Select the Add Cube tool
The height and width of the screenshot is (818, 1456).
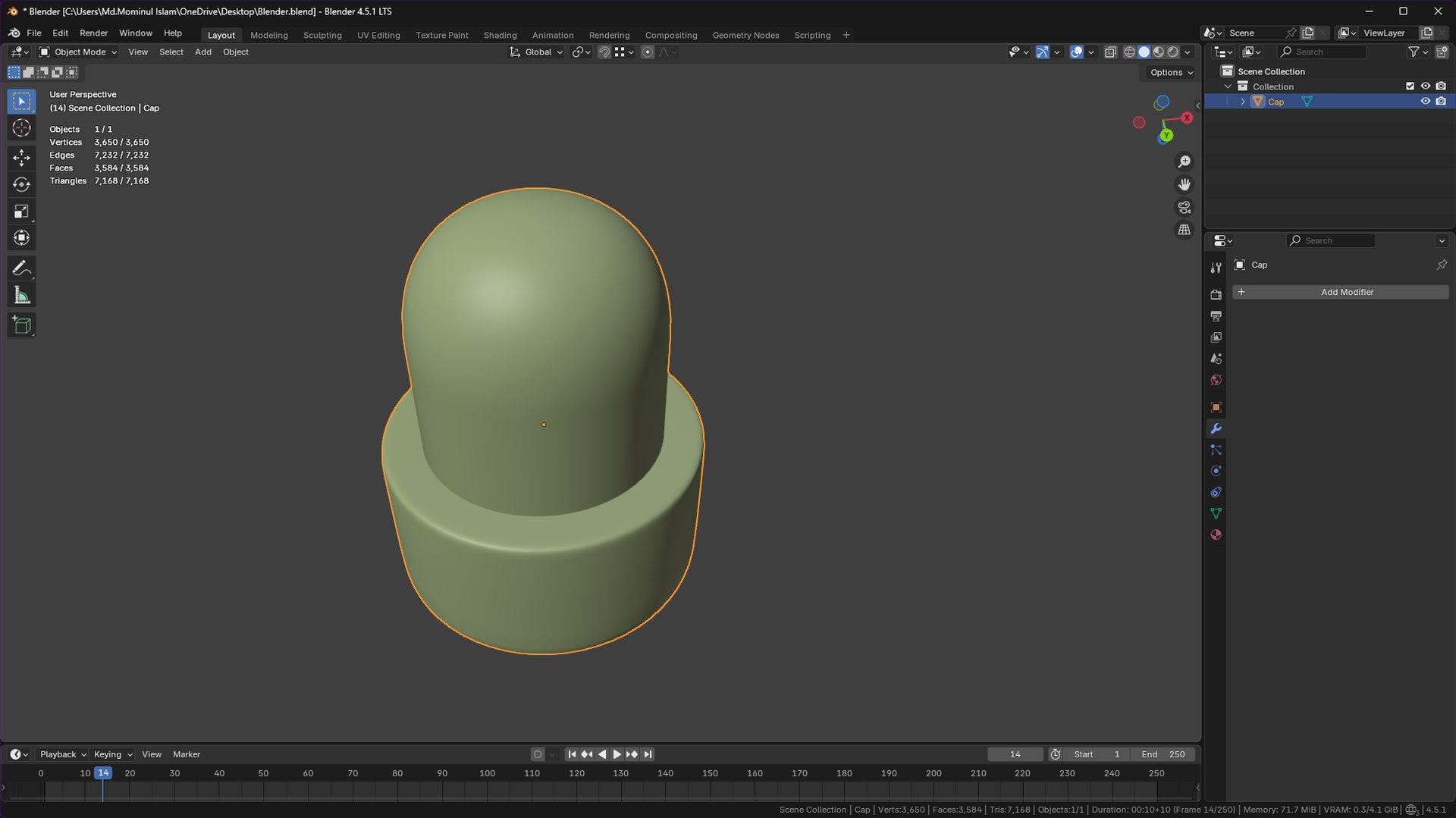(21, 325)
